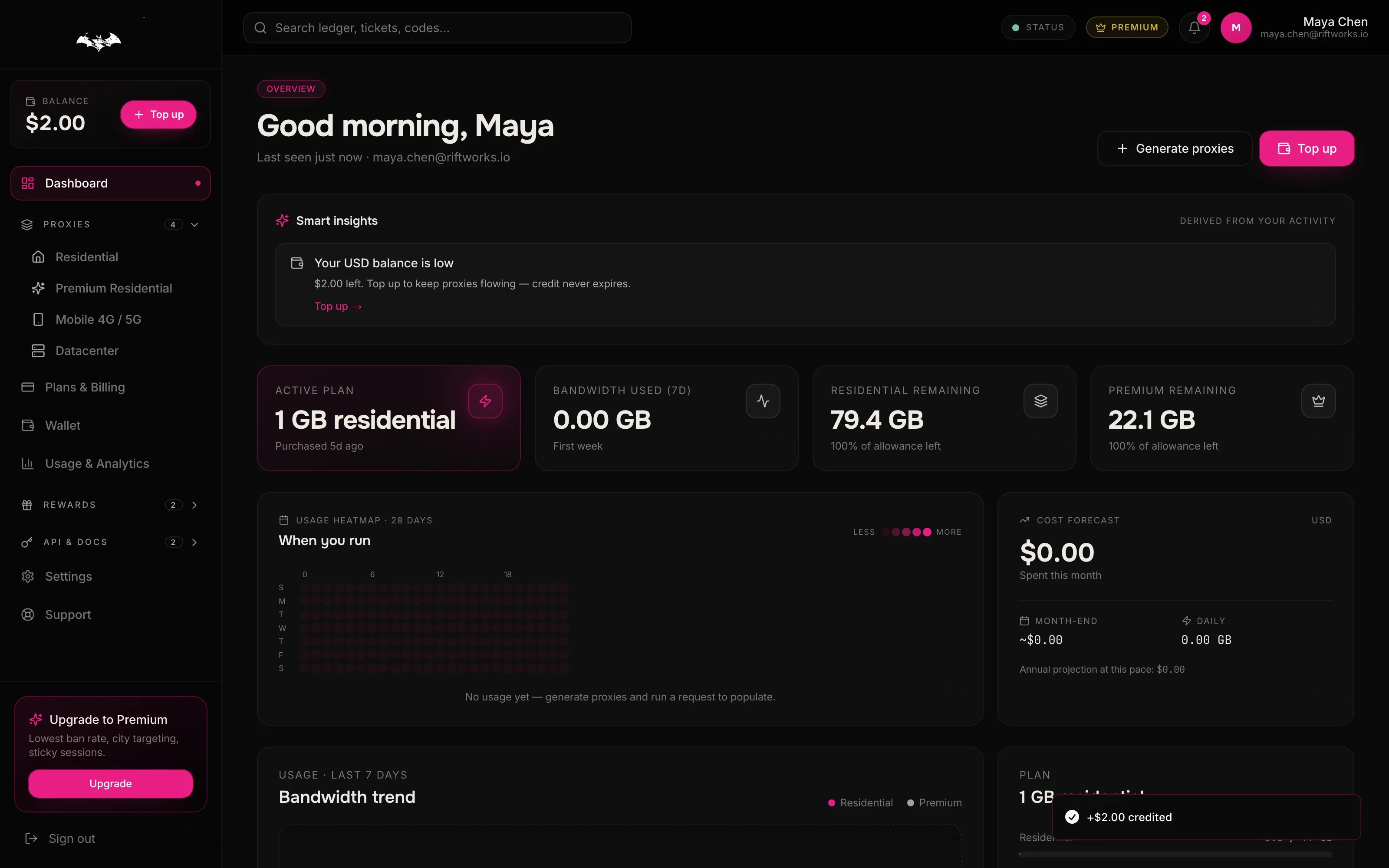The image size is (1389, 868).
Task: Follow the Top up link in insights
Action: (338, 306)
